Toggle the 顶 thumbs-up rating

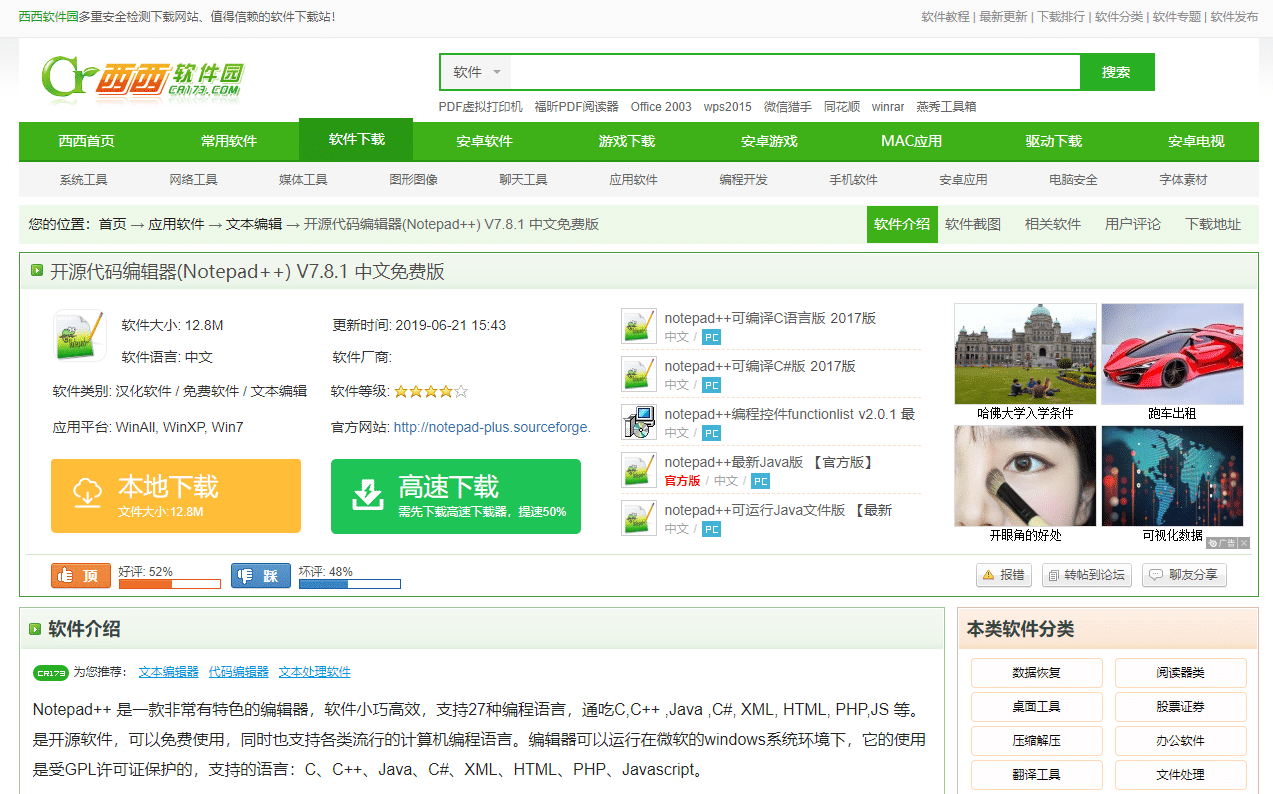pos(80,575)
